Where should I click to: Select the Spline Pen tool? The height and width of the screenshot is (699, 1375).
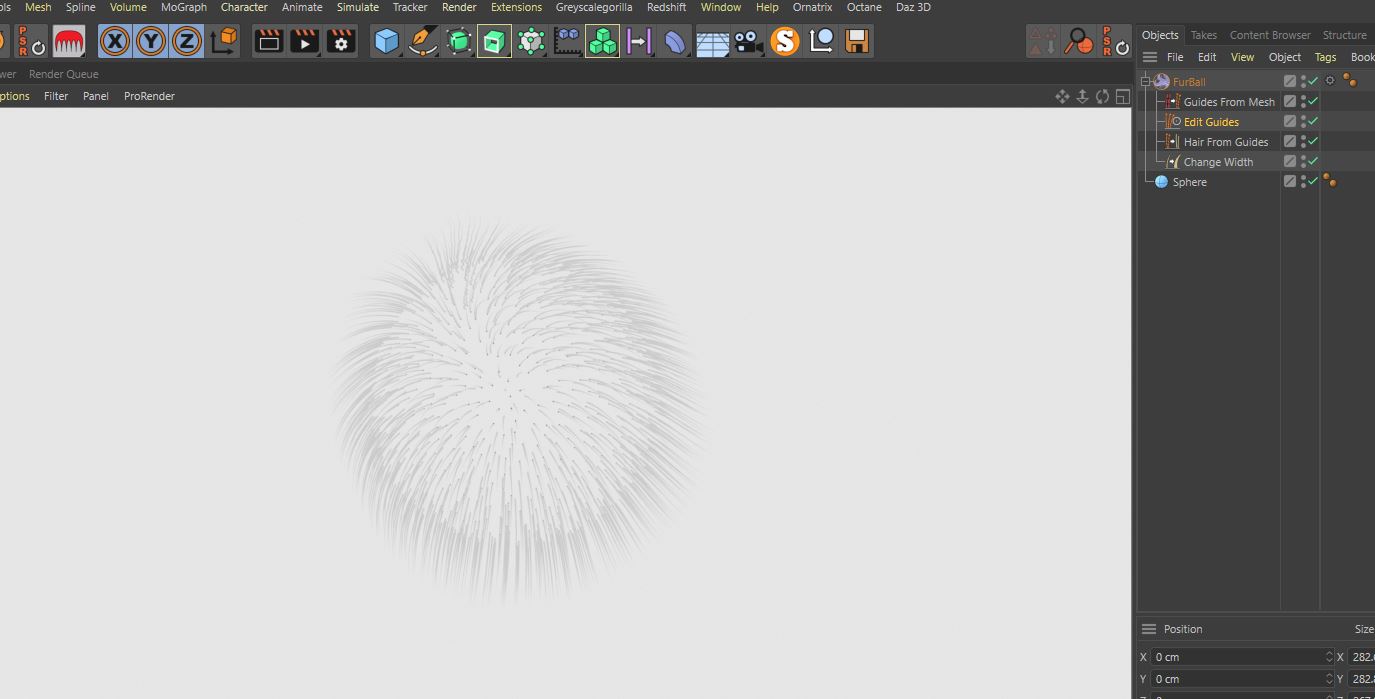423,42
